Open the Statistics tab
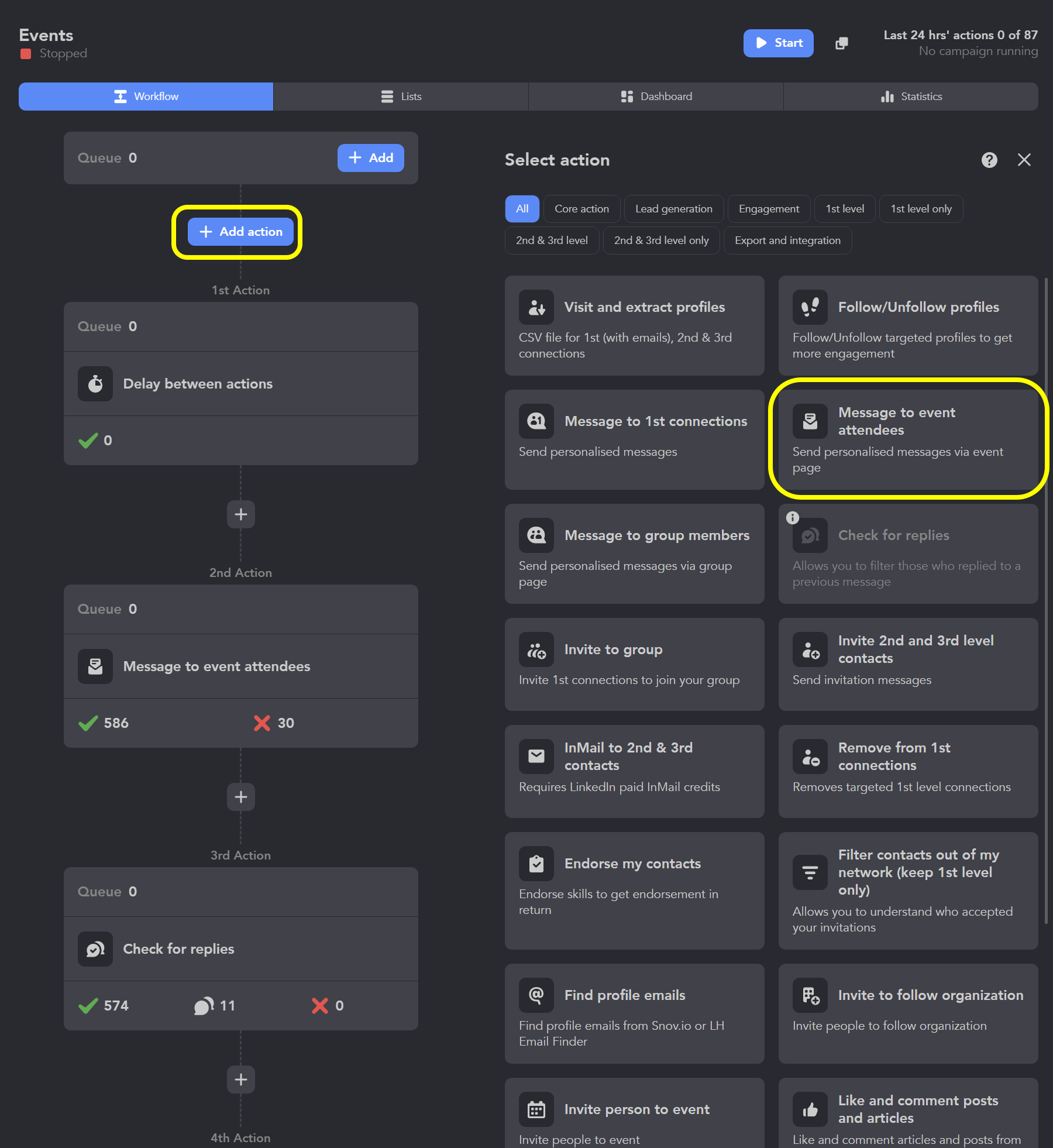This screenshot has width=1053, height=1148. coord(911,97)
